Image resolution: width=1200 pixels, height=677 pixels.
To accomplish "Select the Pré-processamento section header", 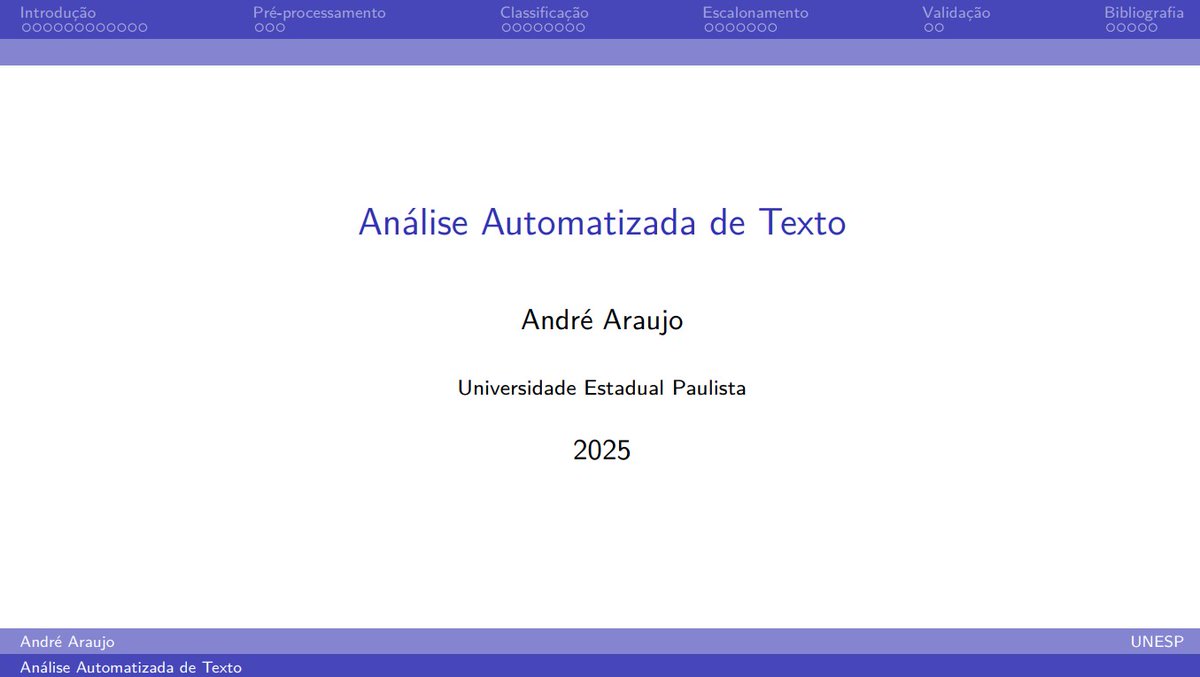I will pos(320,12).
